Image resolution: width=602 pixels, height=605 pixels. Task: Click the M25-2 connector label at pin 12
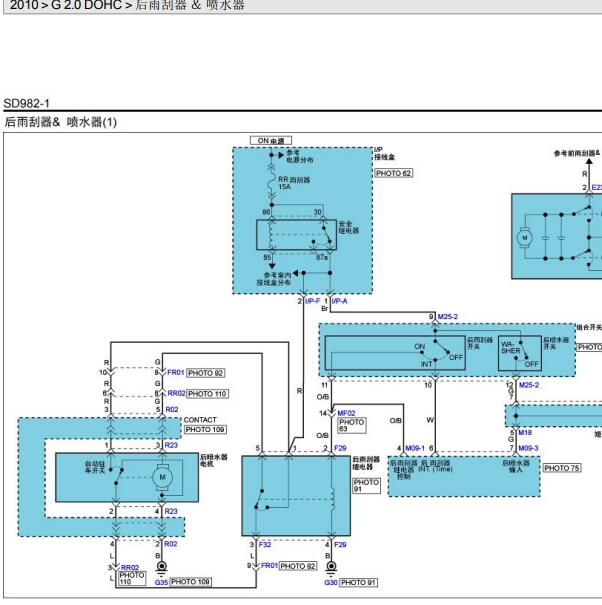pyautogui.click(x=529, y=385)
